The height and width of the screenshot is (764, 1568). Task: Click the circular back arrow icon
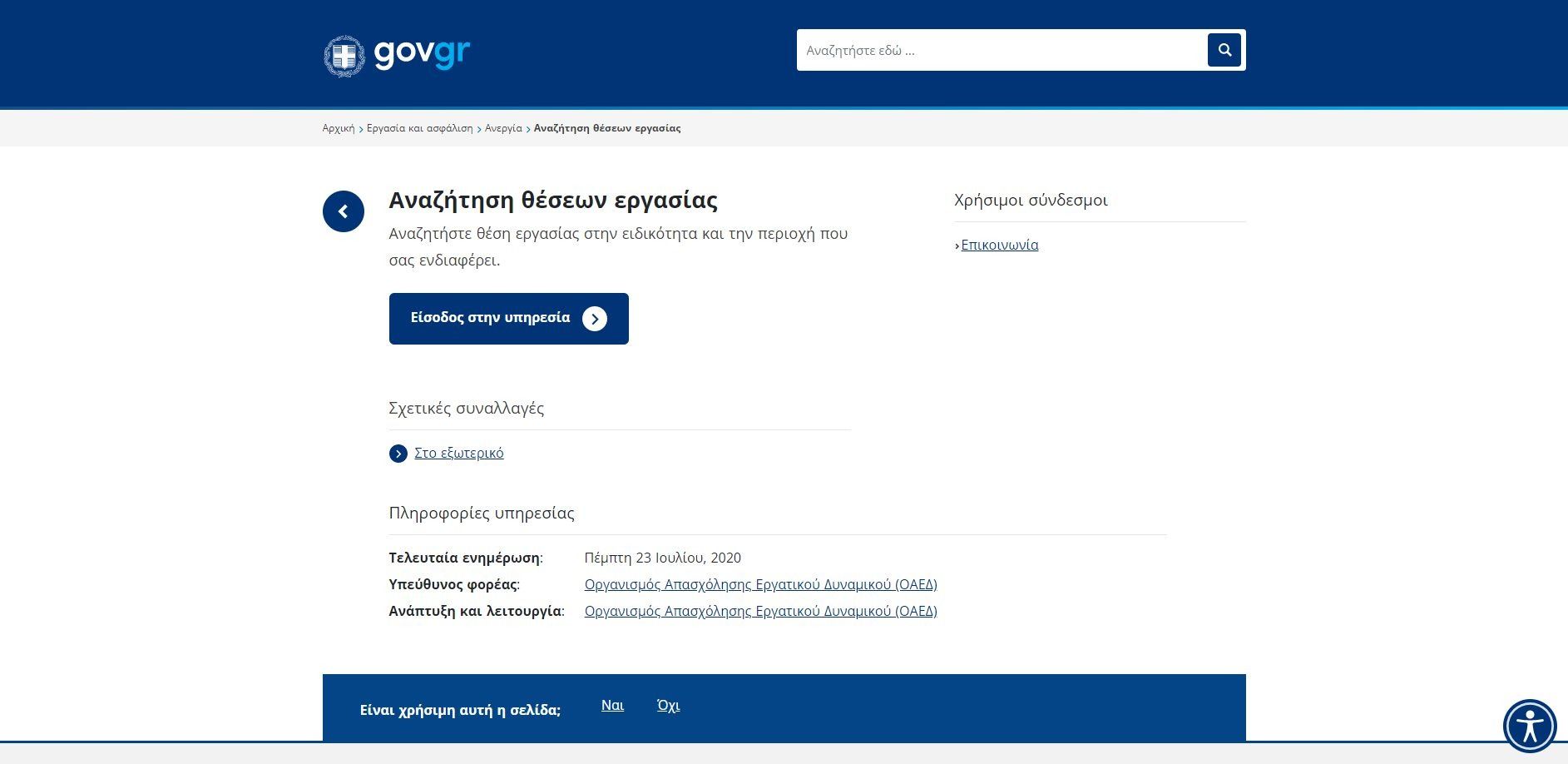point(343,211)
